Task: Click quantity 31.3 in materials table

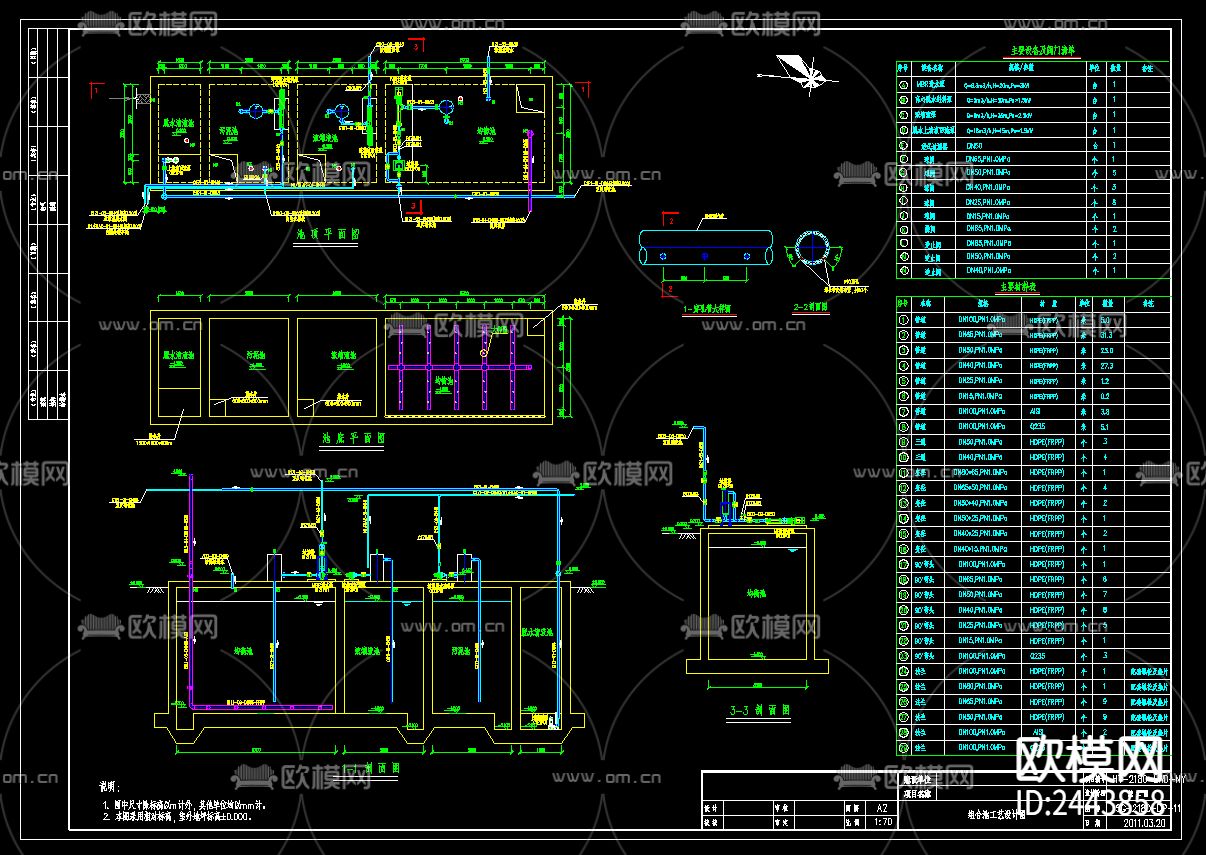Action: point(1106,335)
